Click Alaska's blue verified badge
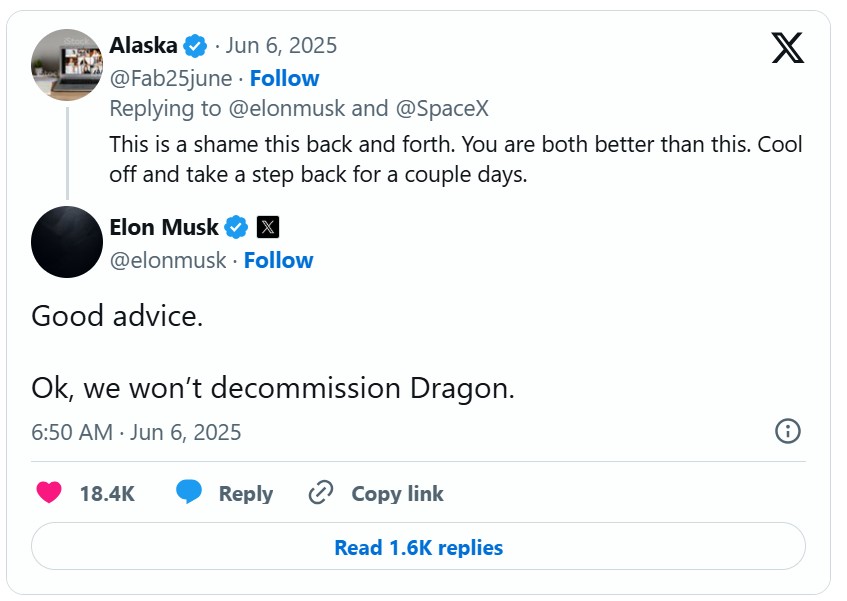847x601 pixels. coord(196,46)
